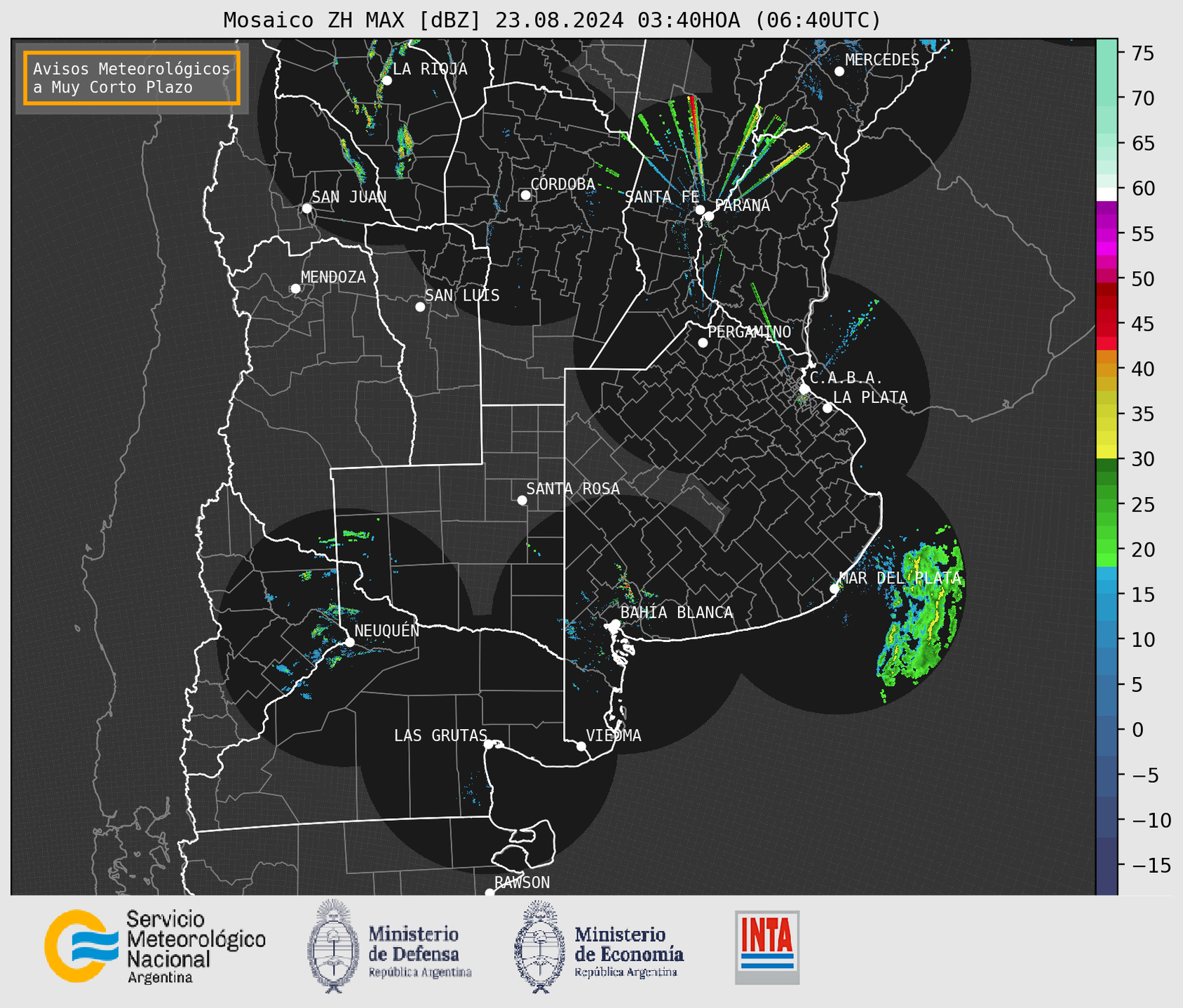Select the CÓRDOBA city marker dot
The height and width of the screenshot is (1008, 1183).
525,195
